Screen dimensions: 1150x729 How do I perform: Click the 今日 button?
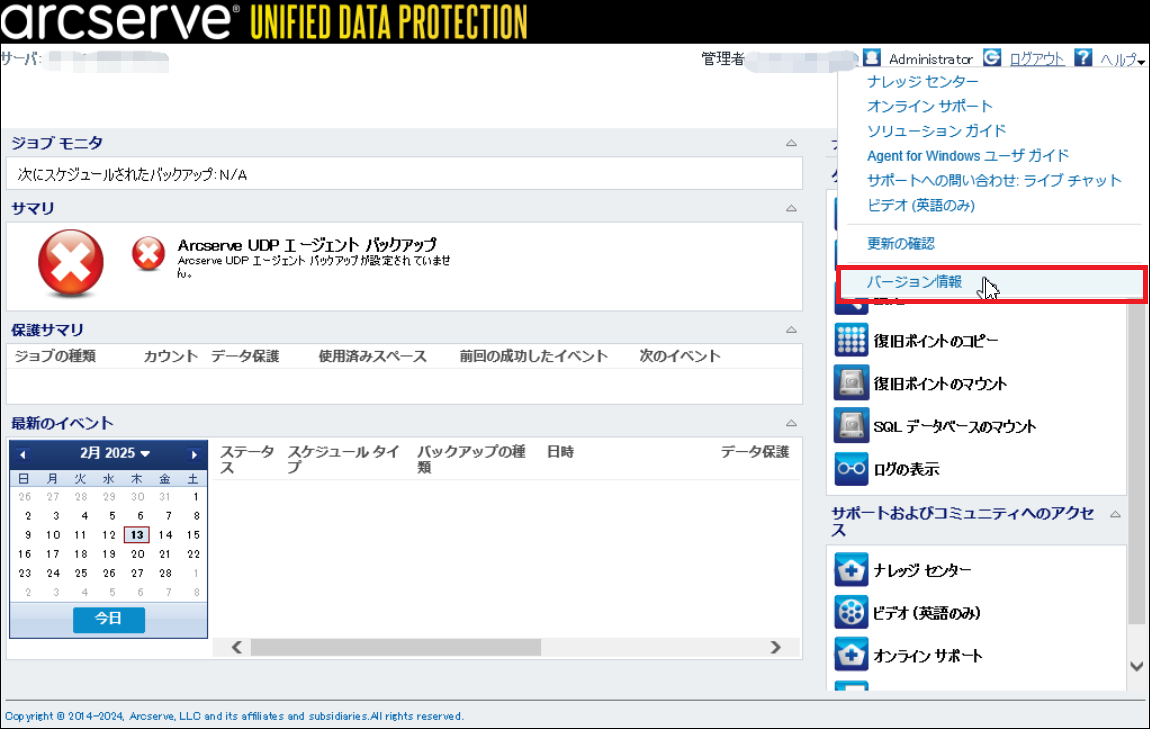click(x=109, y=619)
